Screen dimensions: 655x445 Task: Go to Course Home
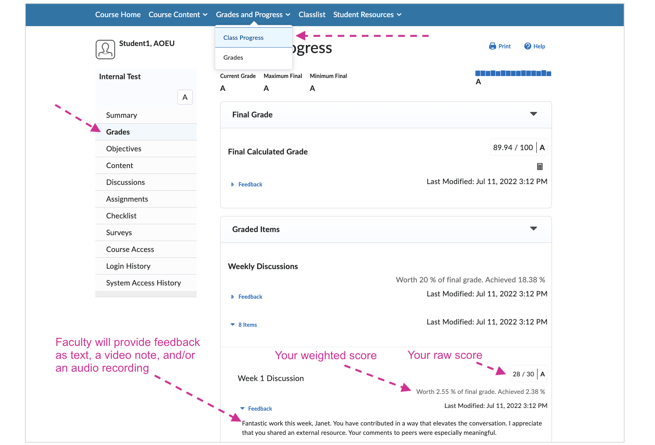point(118,15)
